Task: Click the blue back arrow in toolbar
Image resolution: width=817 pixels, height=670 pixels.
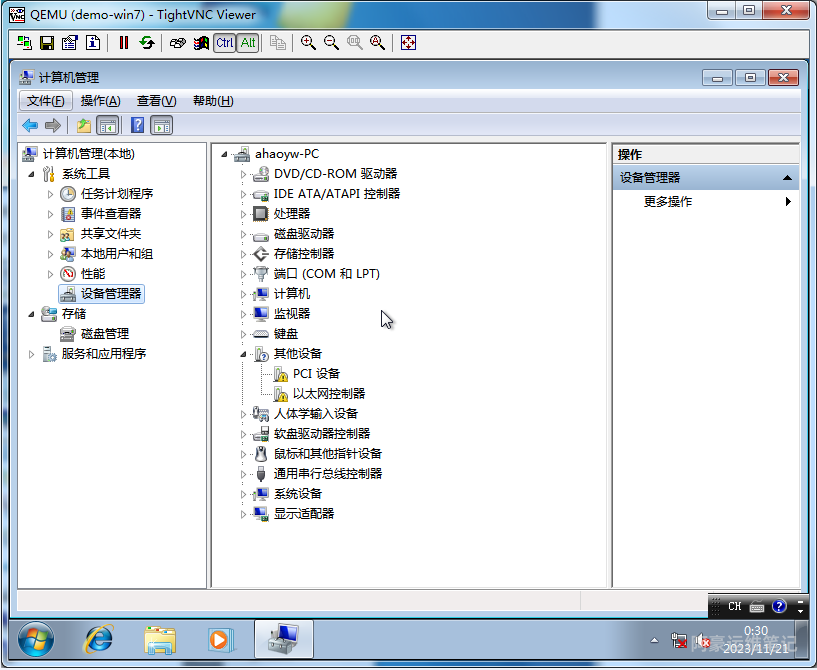Action: pos(30,125)
